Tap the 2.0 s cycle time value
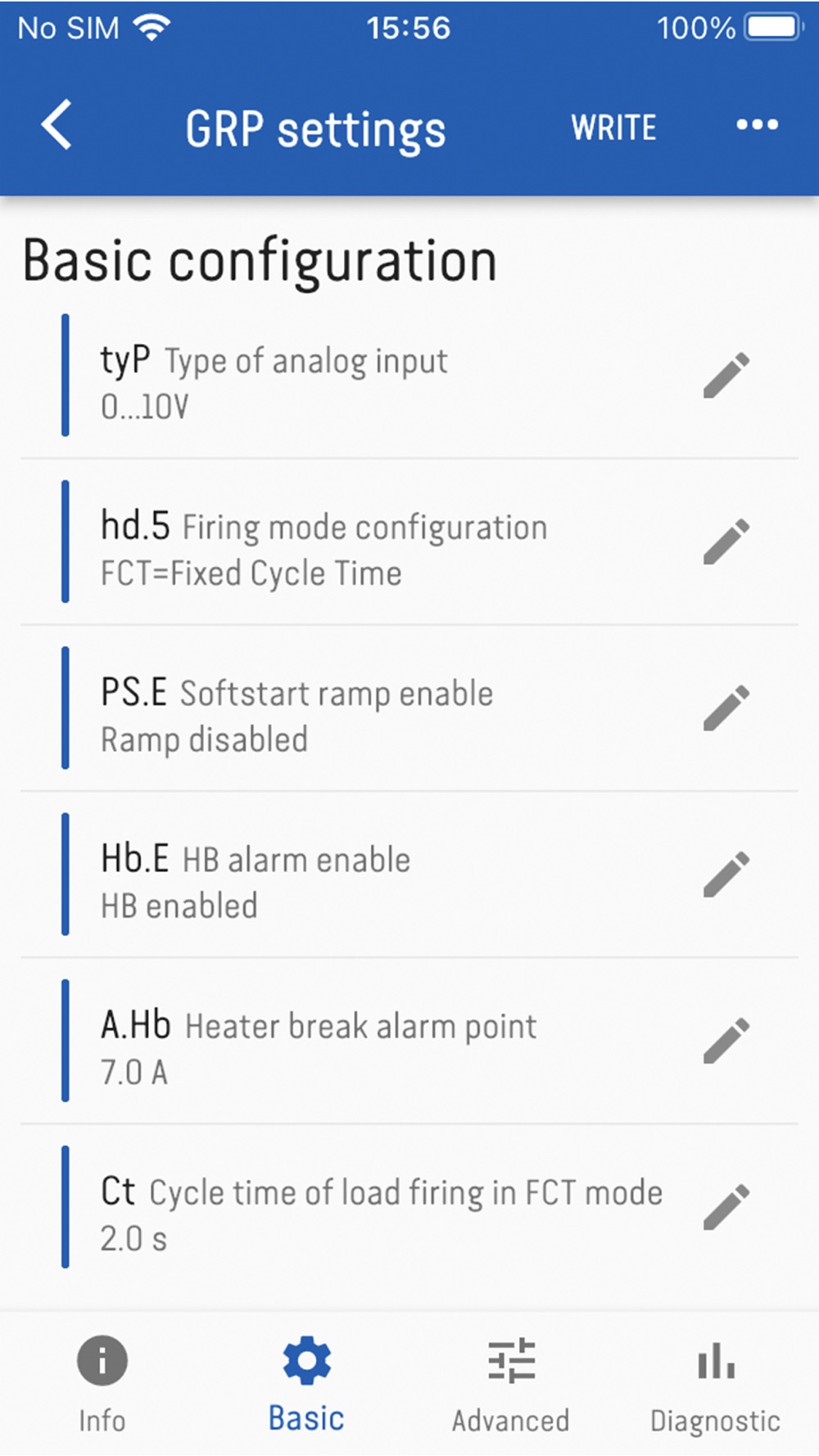The width and height of the screenshot is (819, 1456). click(133, 1238)
